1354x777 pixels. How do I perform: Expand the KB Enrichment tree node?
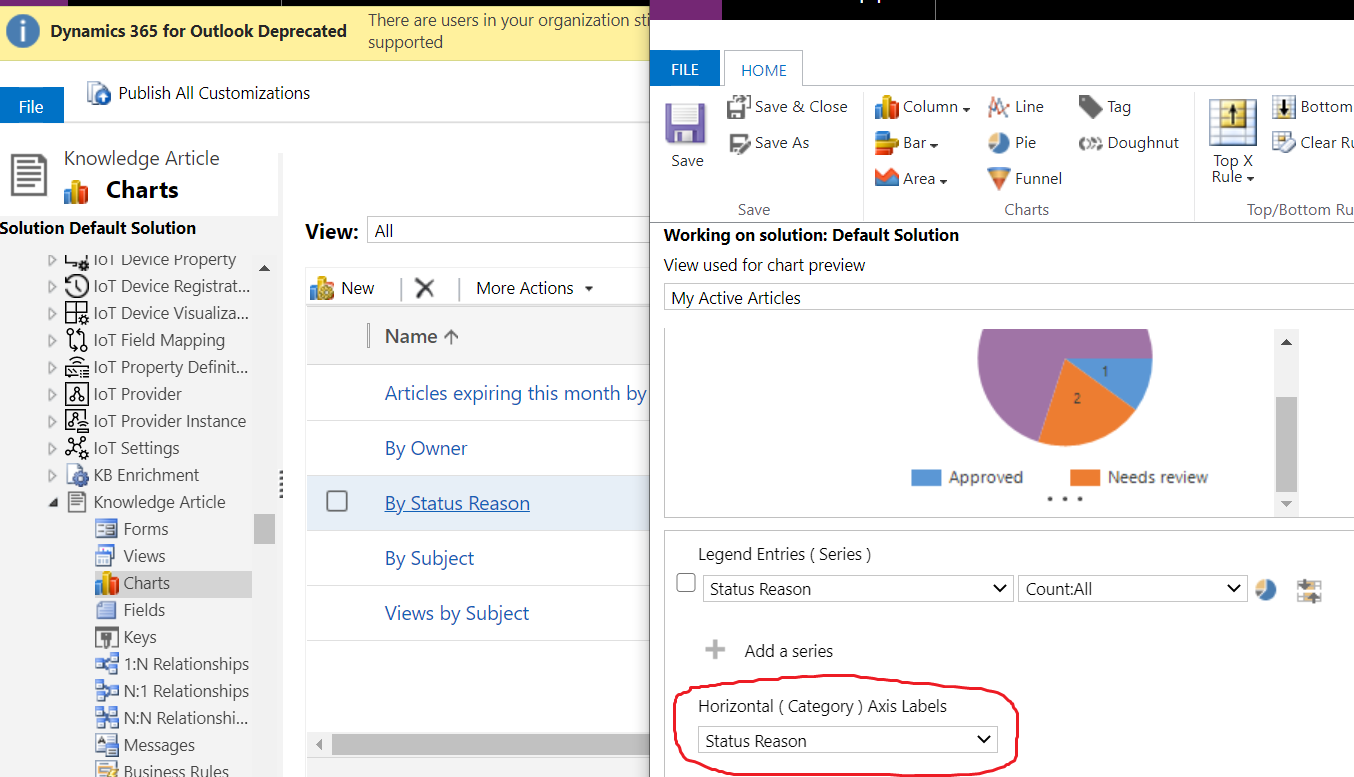click(53, 475)
